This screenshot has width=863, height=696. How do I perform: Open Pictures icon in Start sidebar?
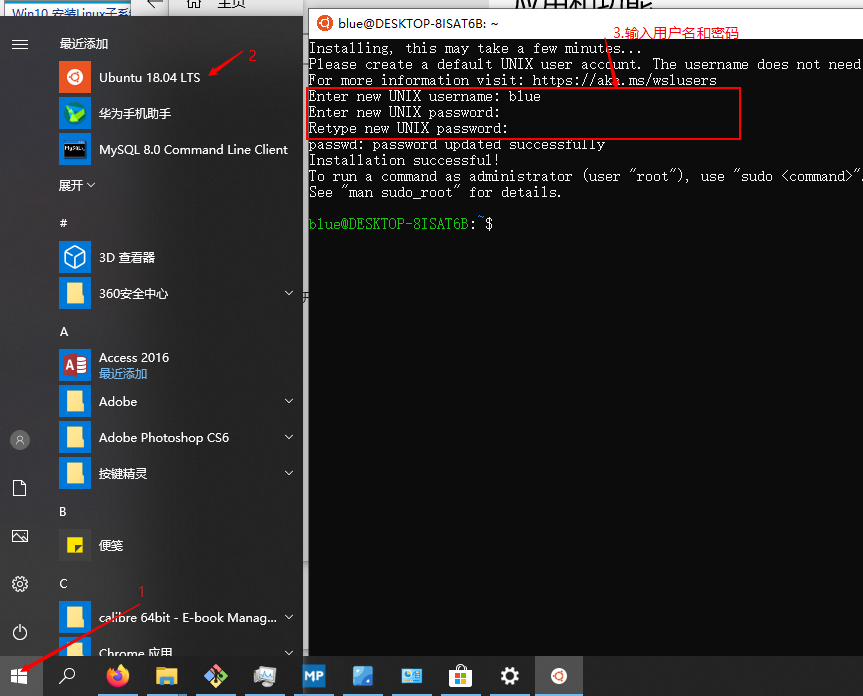pyautogui.click(x=20, y=536)
